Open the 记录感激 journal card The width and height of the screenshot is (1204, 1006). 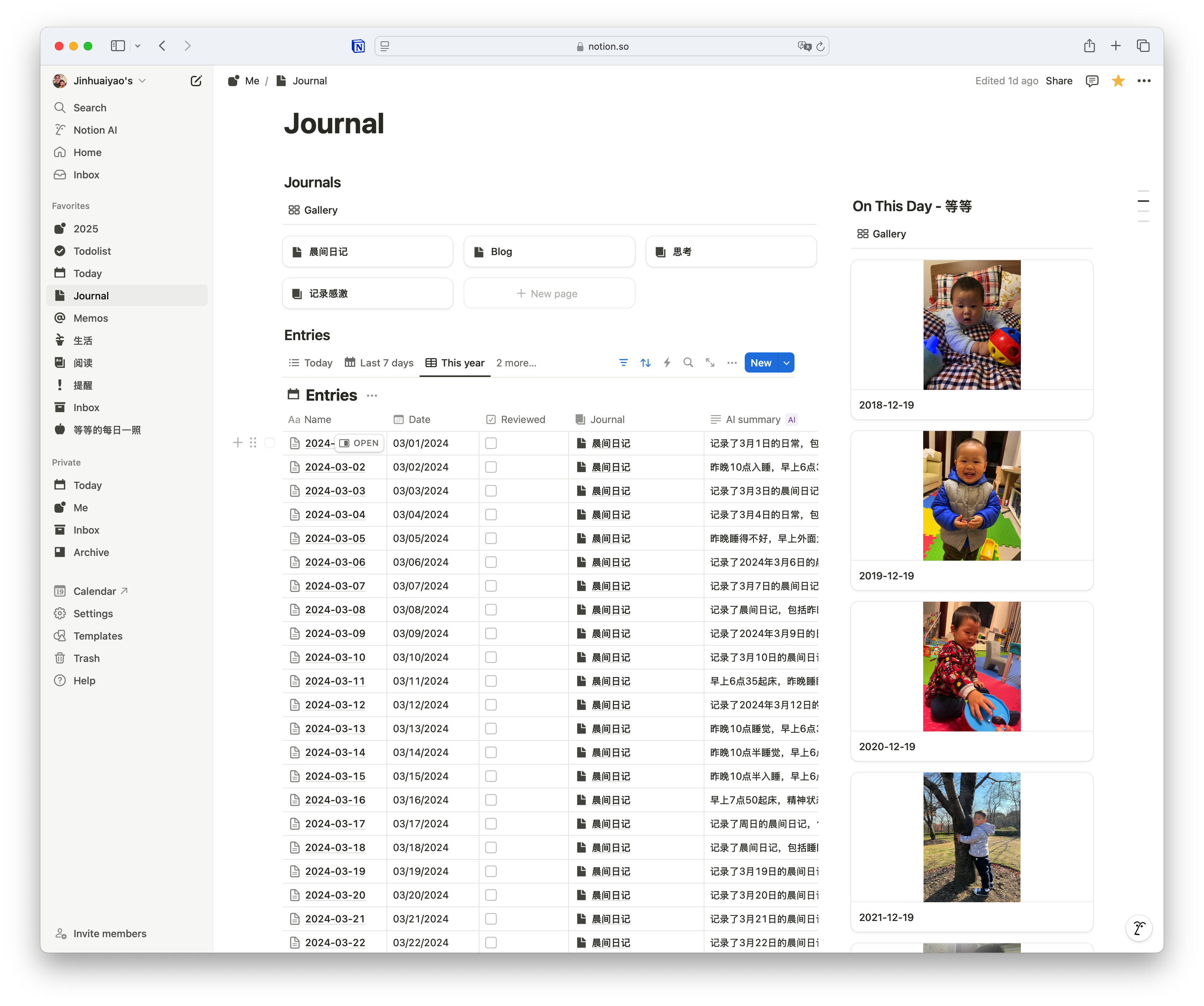coord(367,294)
